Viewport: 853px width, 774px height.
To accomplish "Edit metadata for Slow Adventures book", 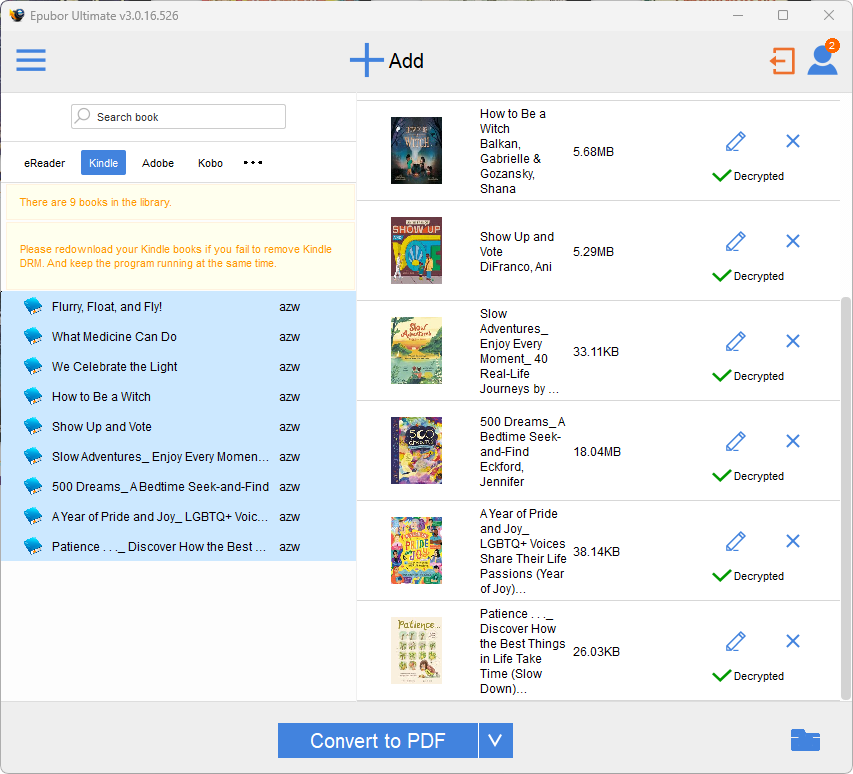I will click(735, 341).
